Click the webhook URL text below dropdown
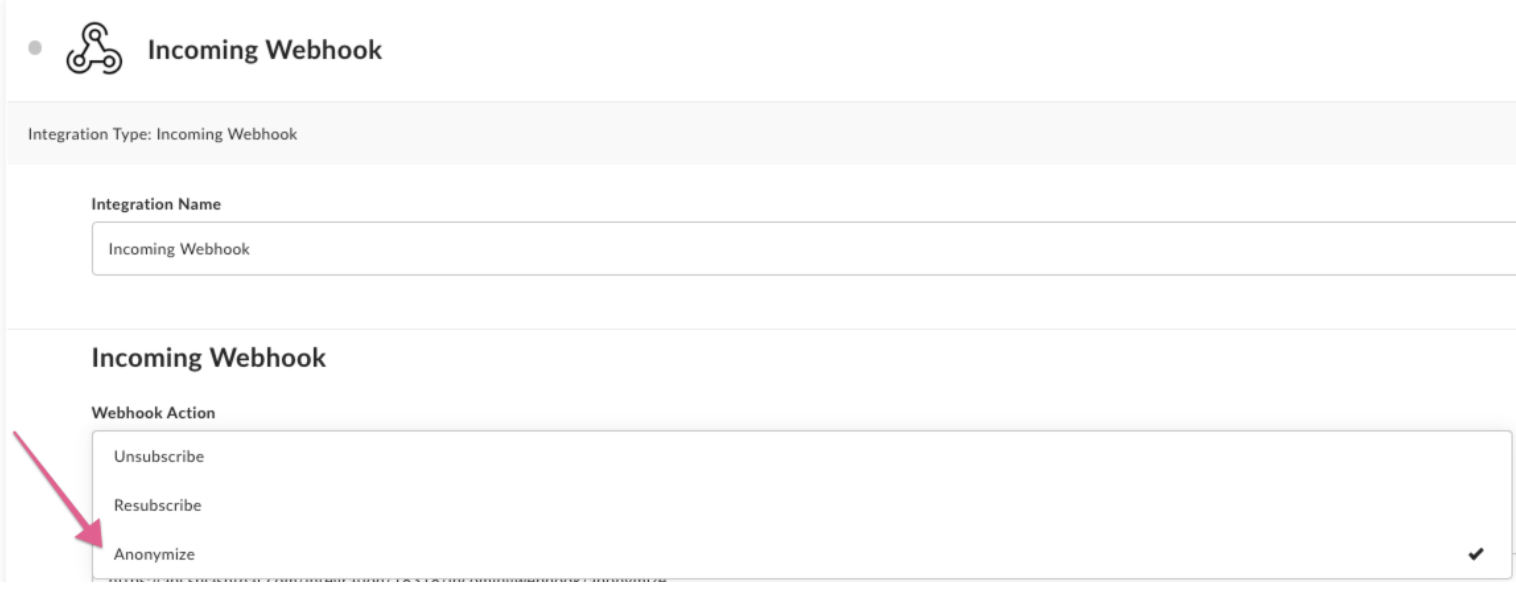 tap(387, 579)
